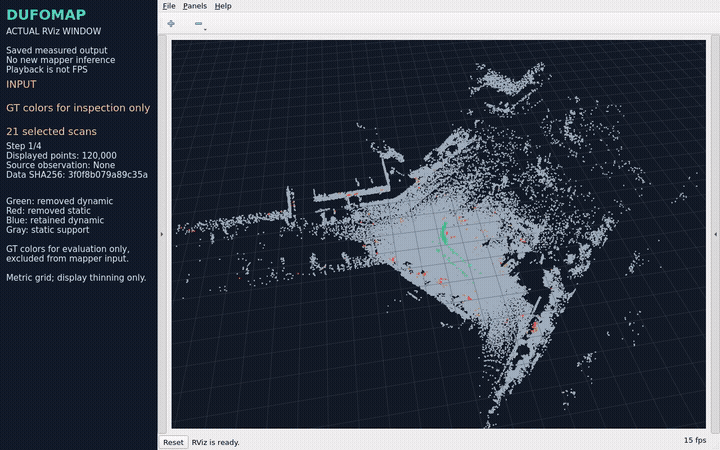This screenshot has height=450, width=720.
Task: Click the 'Saved measured output' line
Action: click(x=56, y=50)
